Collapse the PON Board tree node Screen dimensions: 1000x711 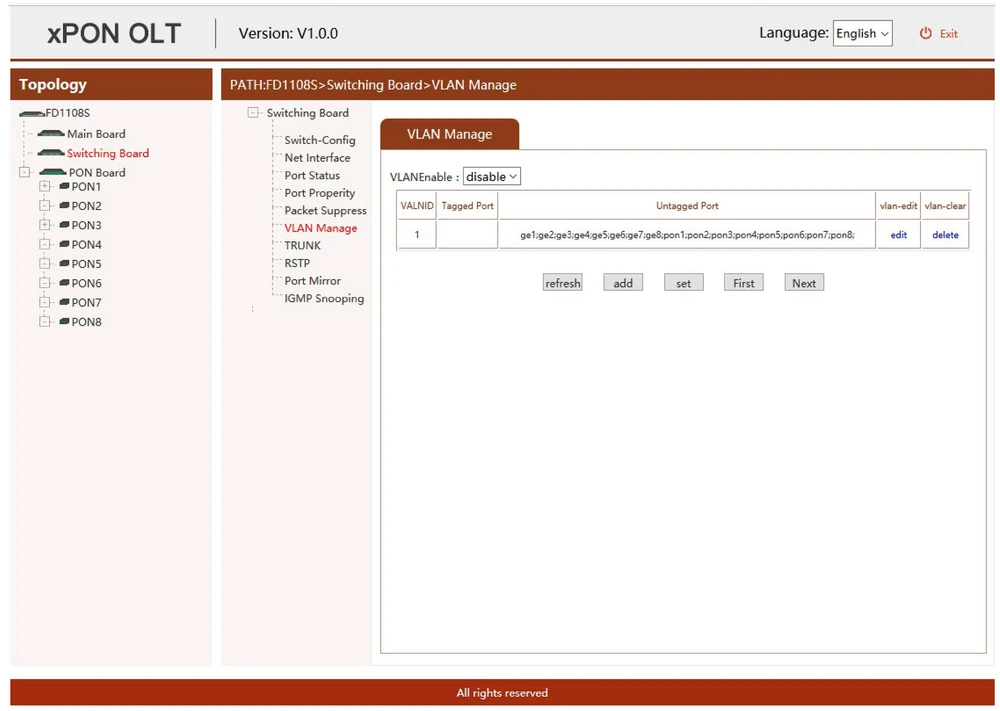(x=25, y=173)
